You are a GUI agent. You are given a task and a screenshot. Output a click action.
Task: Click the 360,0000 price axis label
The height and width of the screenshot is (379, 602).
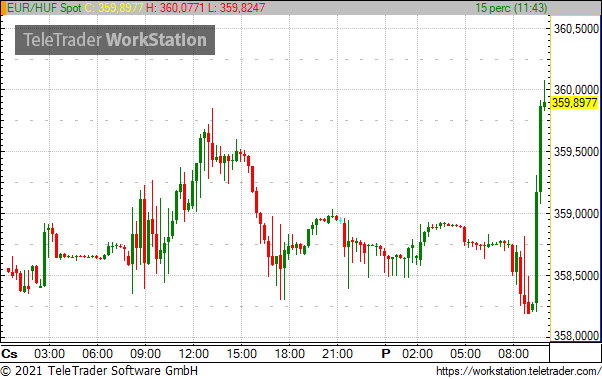pos(576,89)
